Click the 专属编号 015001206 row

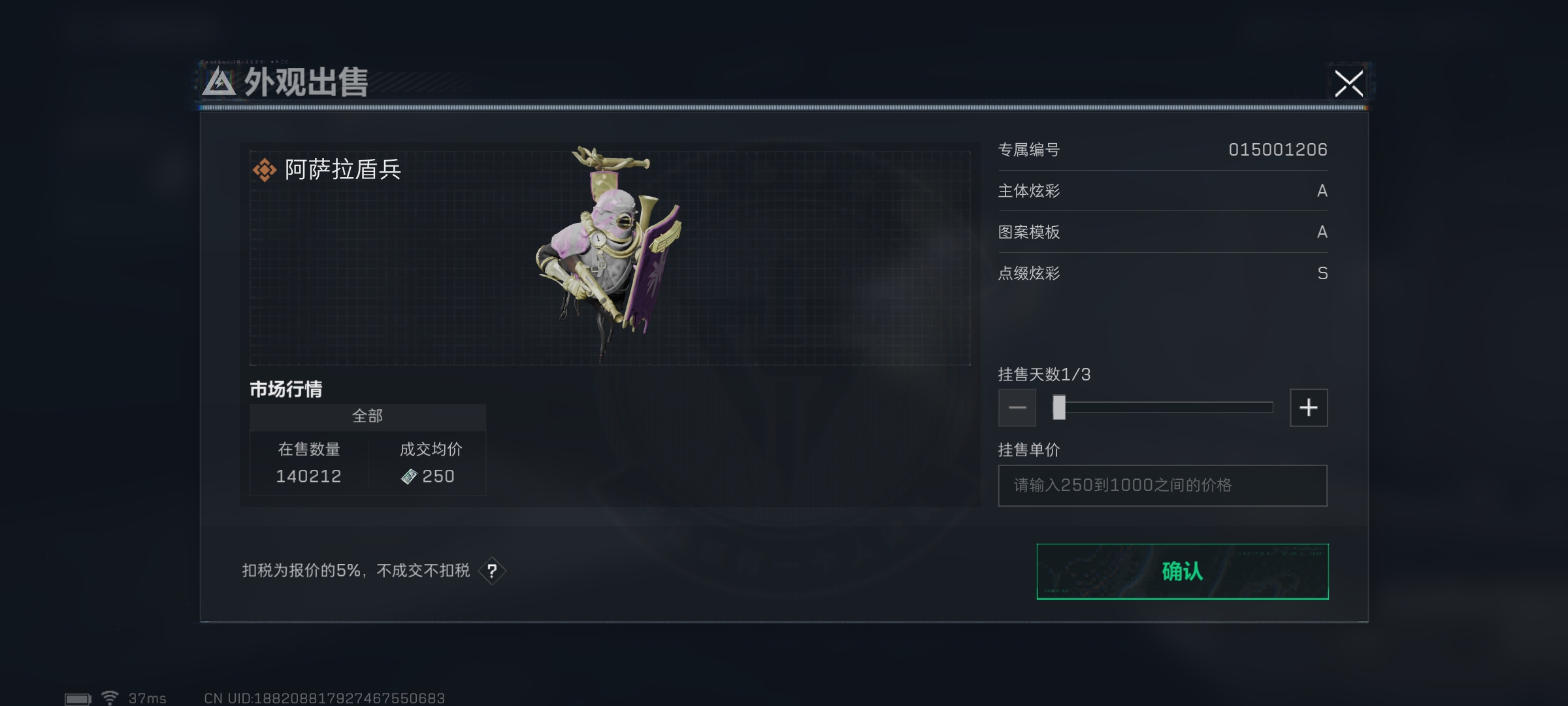1163,150
